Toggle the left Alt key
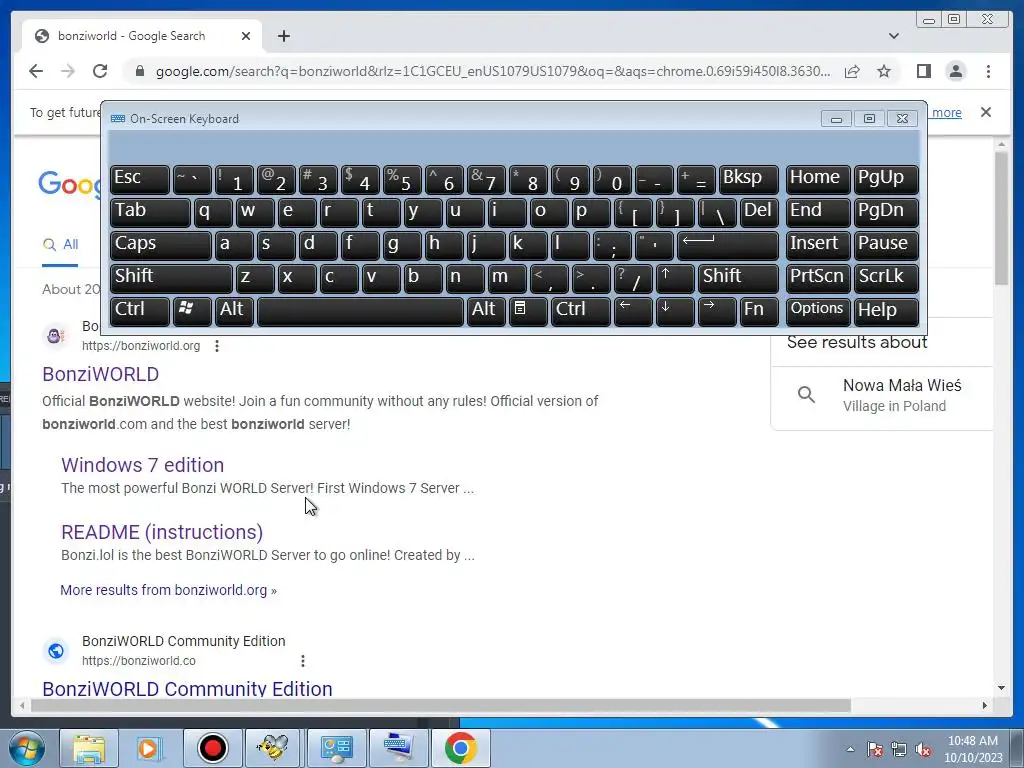This screenshot has height=768, width=1024. 234,311
